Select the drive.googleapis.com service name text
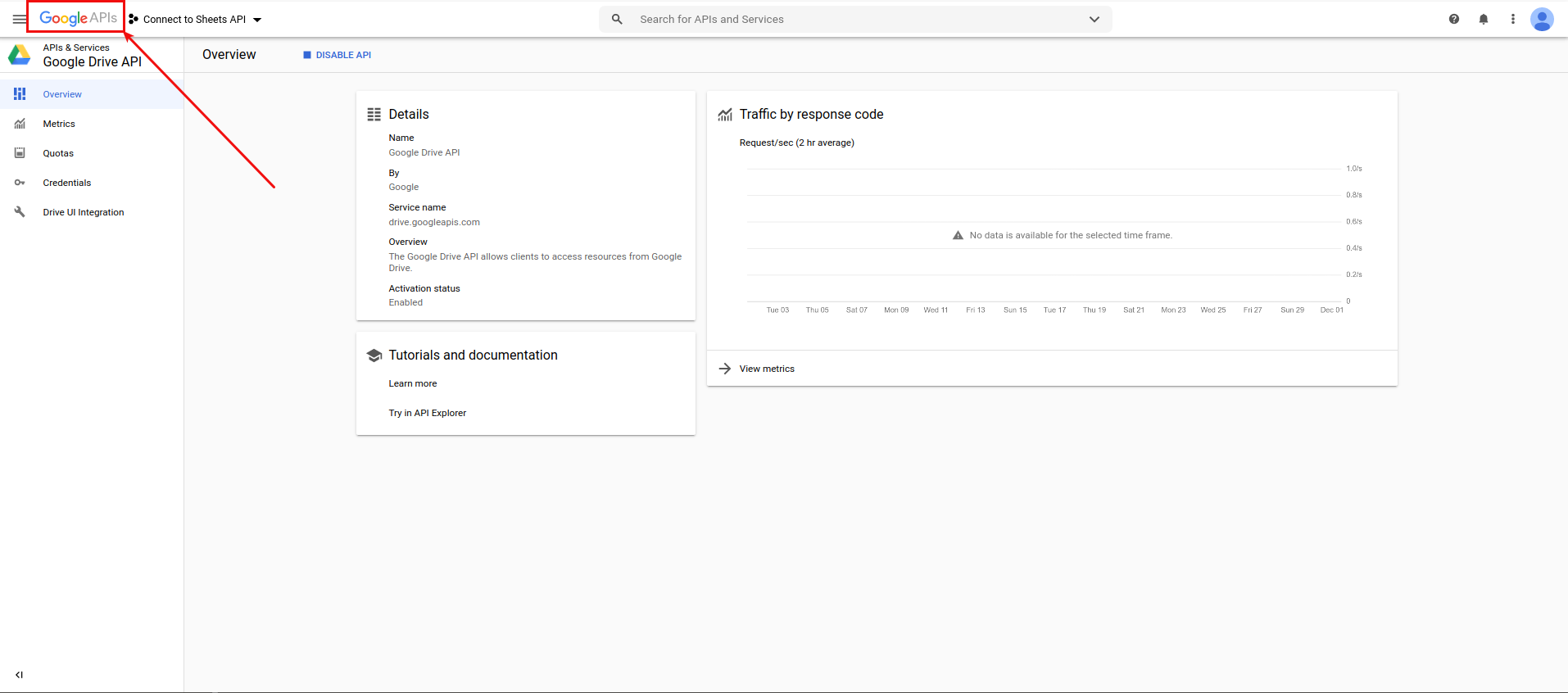The width and height of the screenshot is (1568, 693). pos(434,222)
